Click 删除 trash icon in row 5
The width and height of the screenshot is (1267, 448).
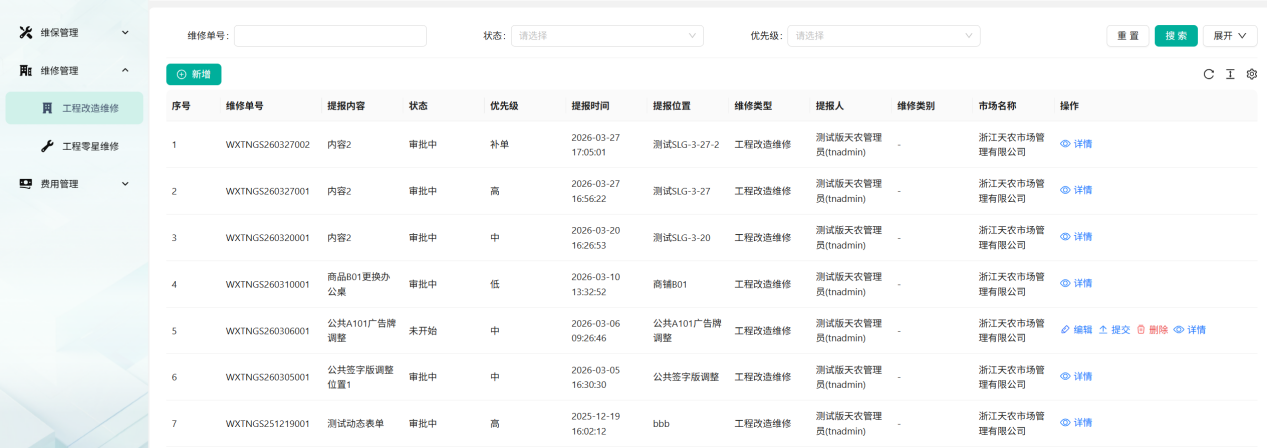[x=1141, y=330]
